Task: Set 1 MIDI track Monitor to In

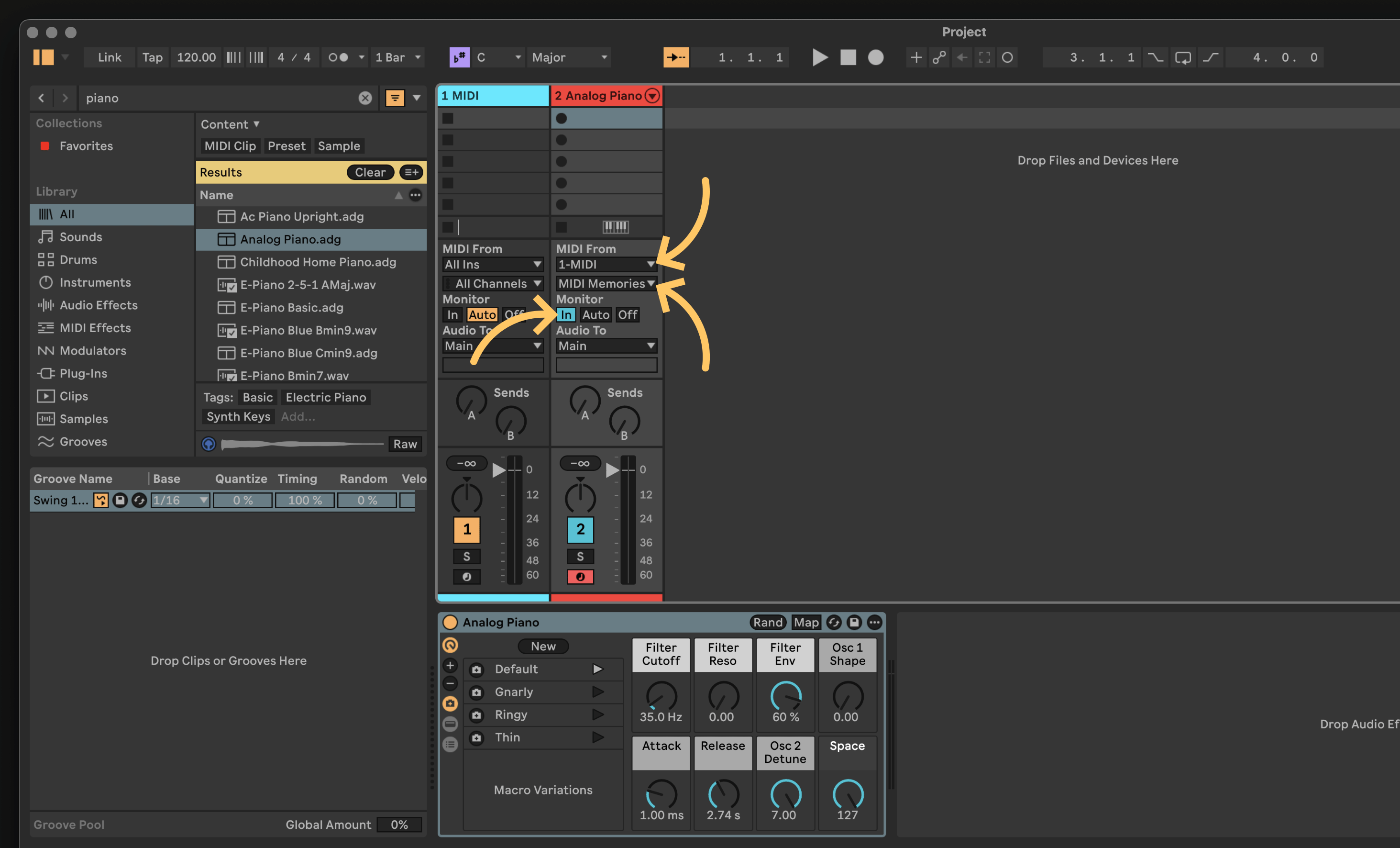Action: tap(452, 314)
